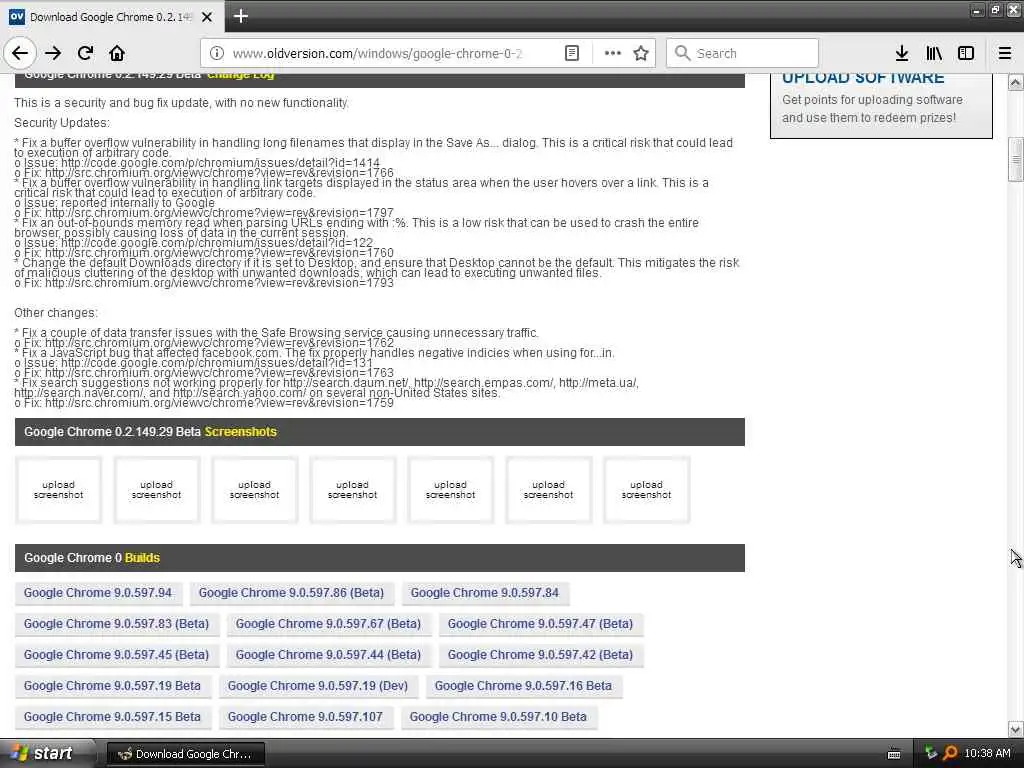This screenshot has width=1024, height=768.
Task: Click the vertical scrollbar thumb
Action: (1016, 159)
